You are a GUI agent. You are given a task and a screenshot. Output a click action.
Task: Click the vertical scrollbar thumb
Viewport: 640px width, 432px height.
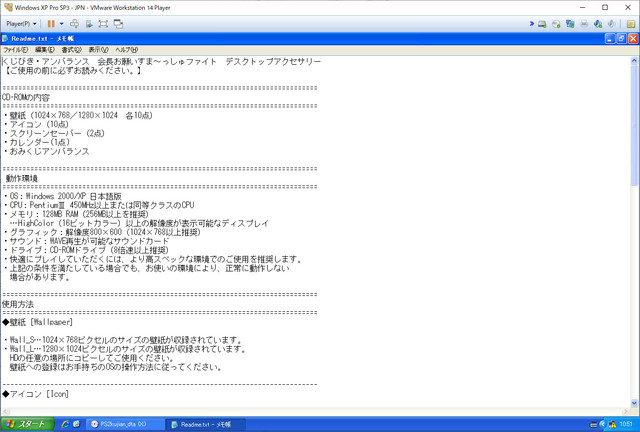tap(634, 125)
